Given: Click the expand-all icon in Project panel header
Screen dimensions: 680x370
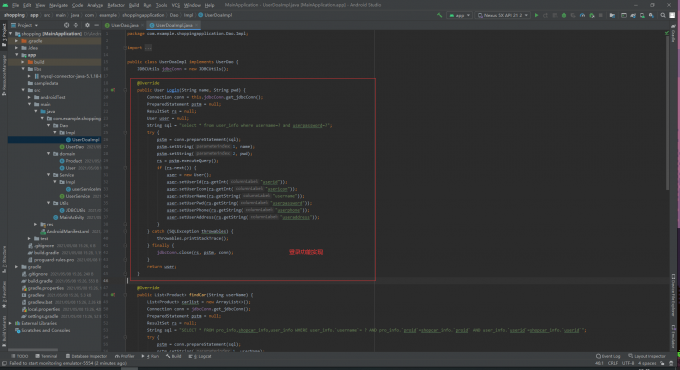Looking at the screenshot, I should tap(76, 25).
